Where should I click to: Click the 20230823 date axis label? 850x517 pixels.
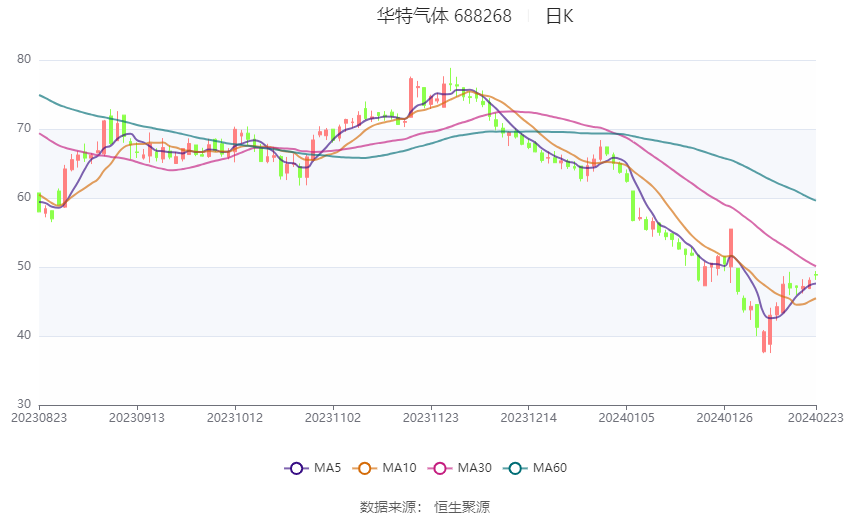pos(39,418)
